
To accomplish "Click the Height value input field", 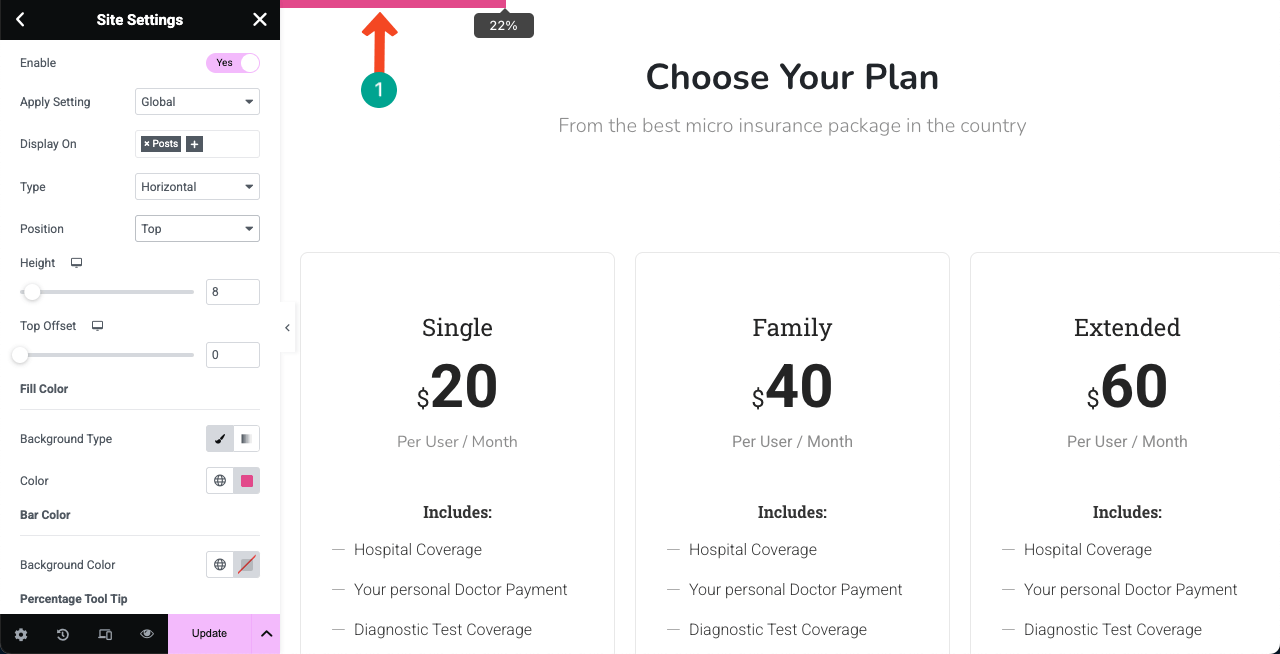I will tap(233, 292).
